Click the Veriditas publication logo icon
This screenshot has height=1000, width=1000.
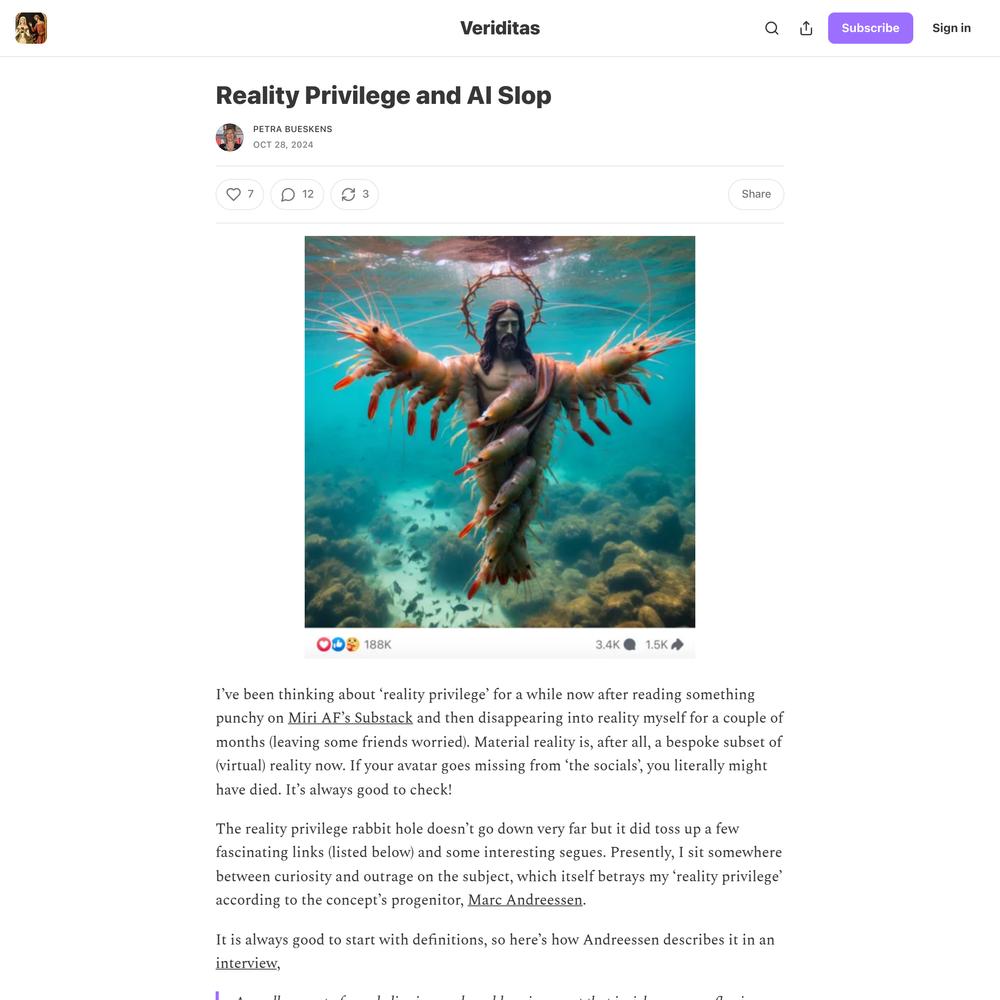[x=31, y=28]
